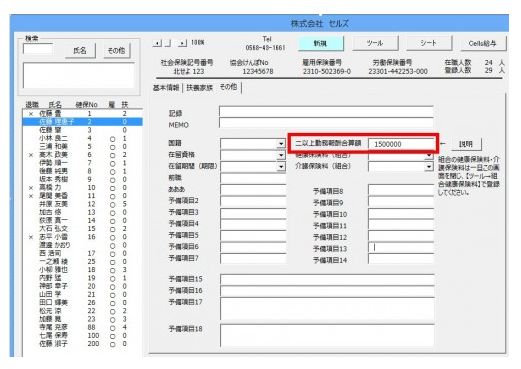Select the employee row with 健保No 20
521x369 pixels.
[83, 286]
